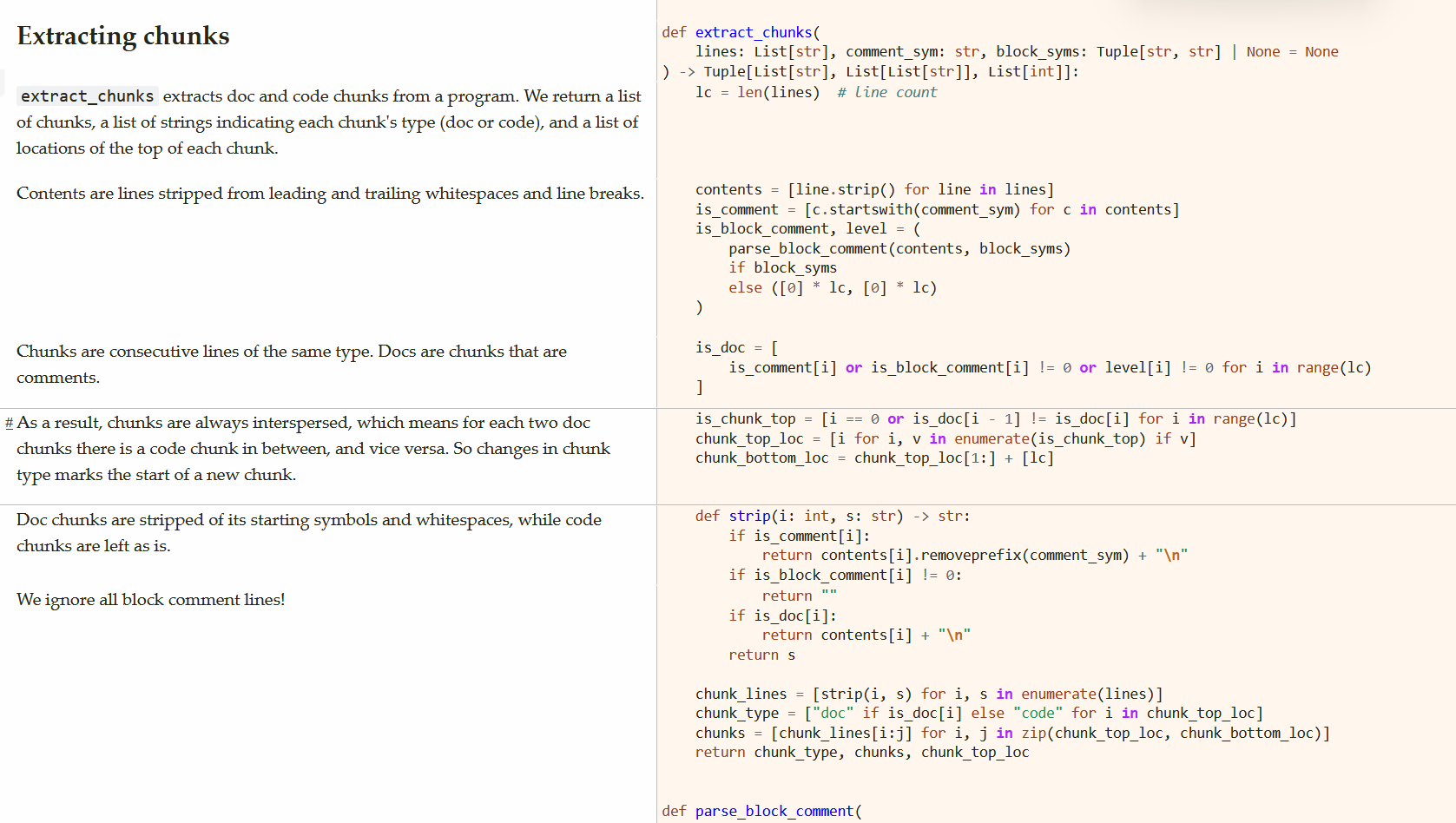Click the paragraph starting "As a result, chunks"
Image resolution: width=1456 pixels, height=823 pixels.
coord(313,449)
